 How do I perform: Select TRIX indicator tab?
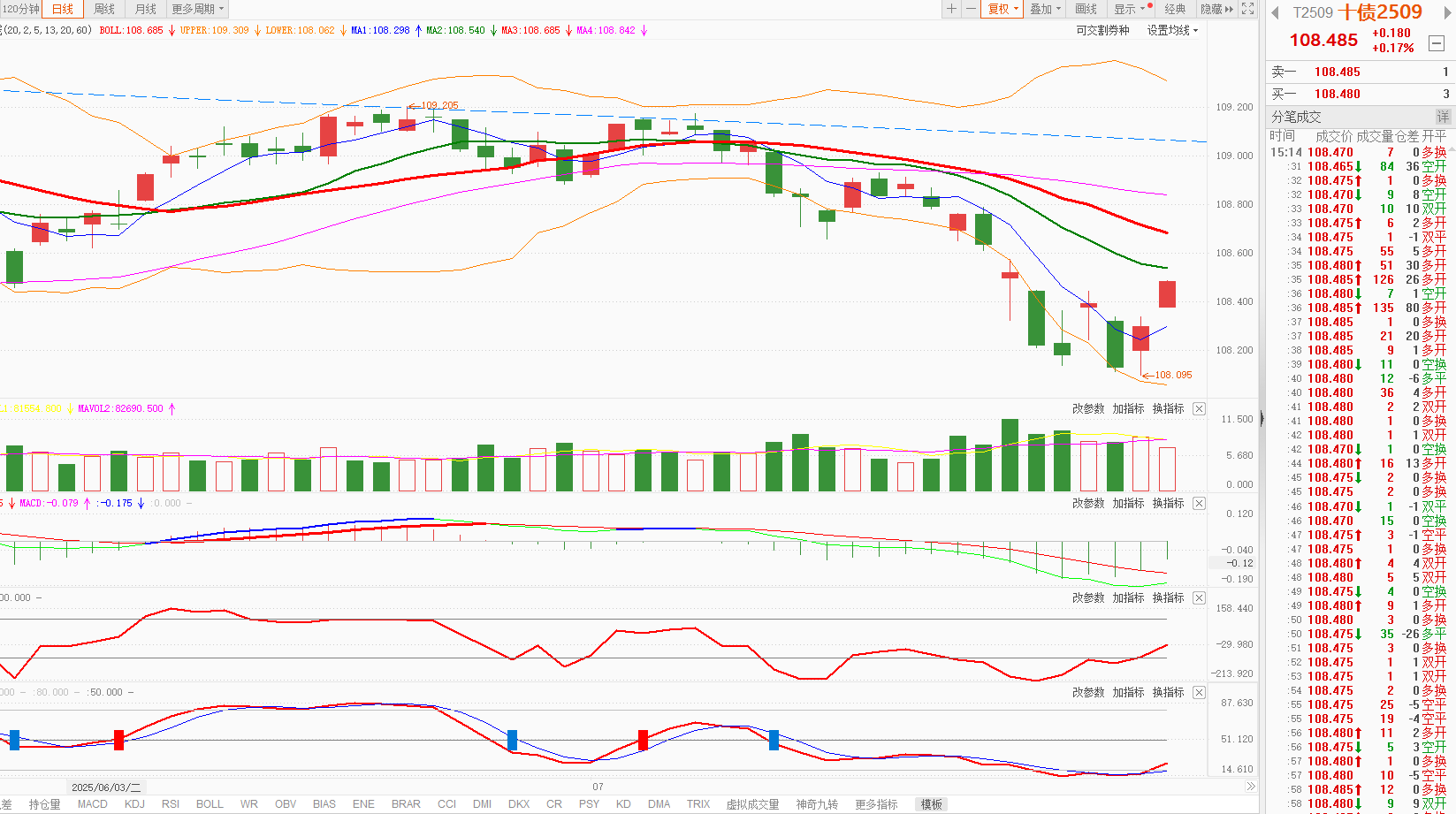[698, 804]
